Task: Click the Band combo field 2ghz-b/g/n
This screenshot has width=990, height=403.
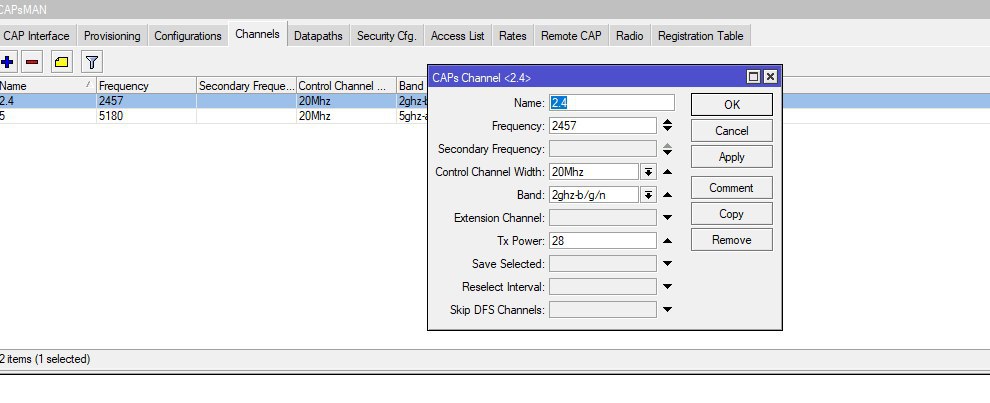Action: (594, 195)
